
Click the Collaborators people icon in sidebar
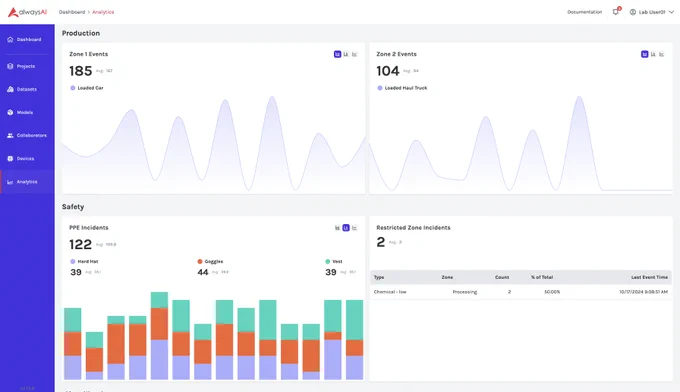pyautogui.click(x=10, y=135)
